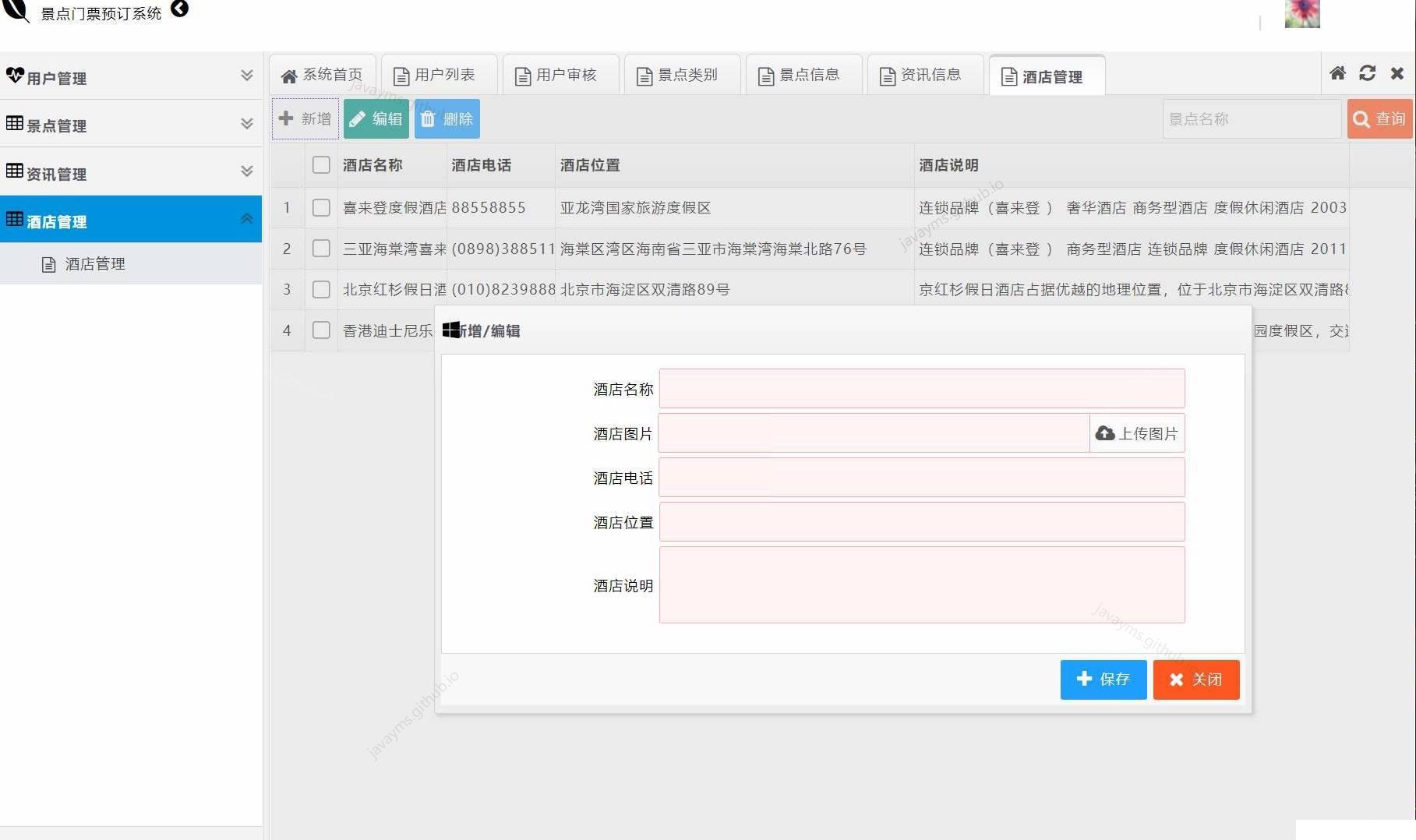Click the 上传图片 cloud upload icon
The height and width of the screenshot is (840, 1416).
click(x=1106, y=433)
